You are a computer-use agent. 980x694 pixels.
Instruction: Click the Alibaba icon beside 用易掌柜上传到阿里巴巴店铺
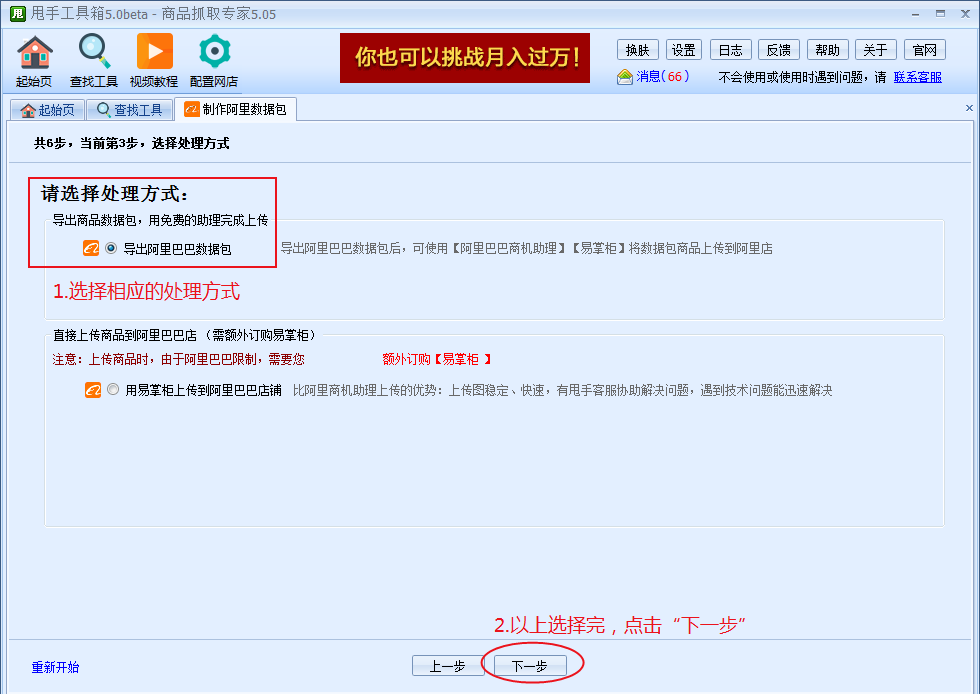click(93, 390)
